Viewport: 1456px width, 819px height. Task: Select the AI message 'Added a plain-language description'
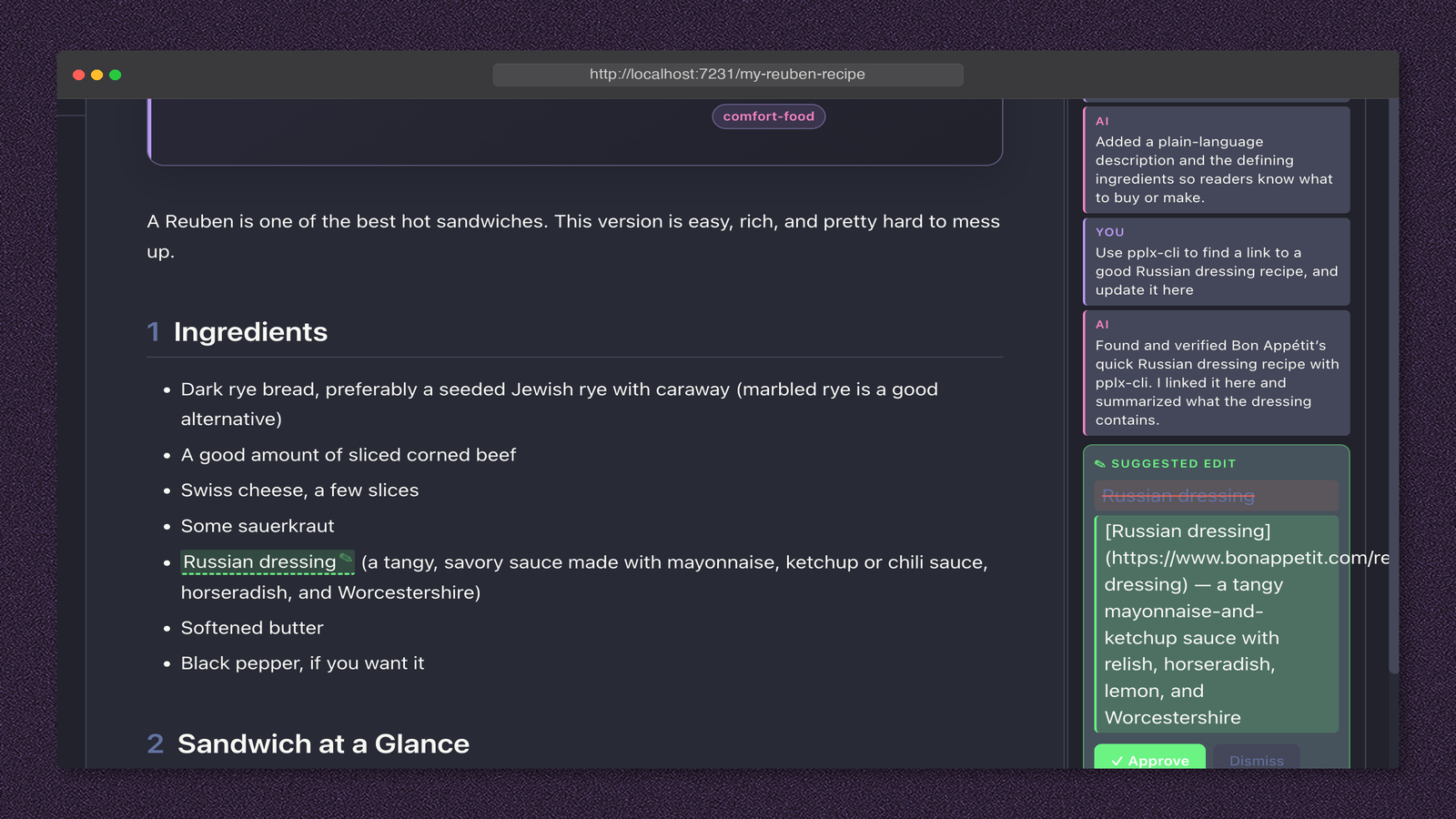(x=1217, y=160)
